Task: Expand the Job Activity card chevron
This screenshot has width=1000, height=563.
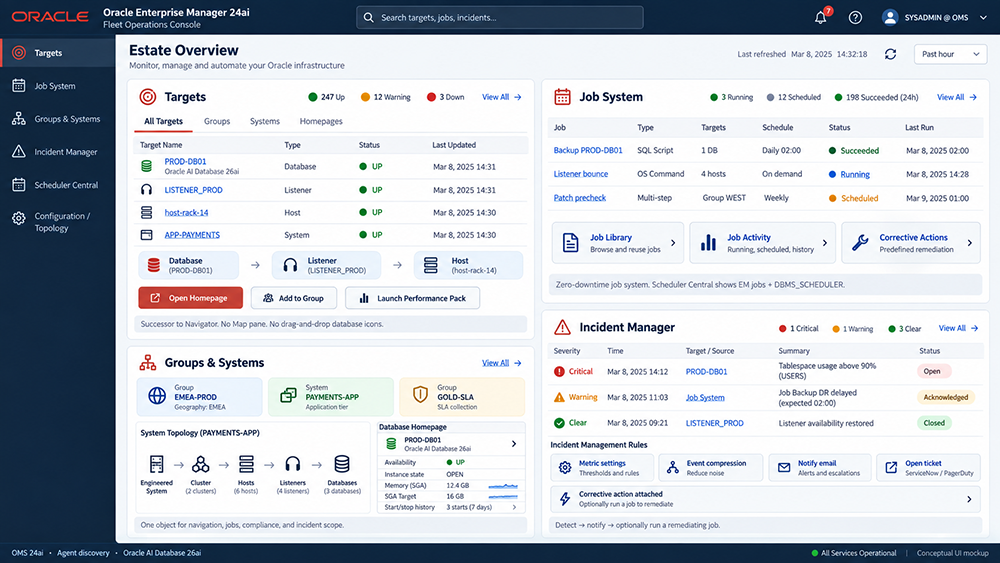Action: 825,243
